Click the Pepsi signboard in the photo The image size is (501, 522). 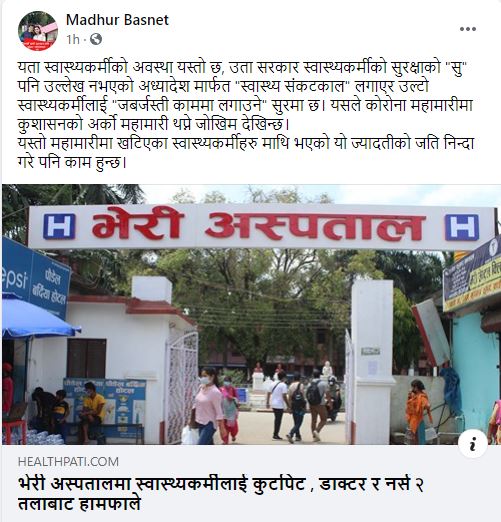[x=34, y=278]
